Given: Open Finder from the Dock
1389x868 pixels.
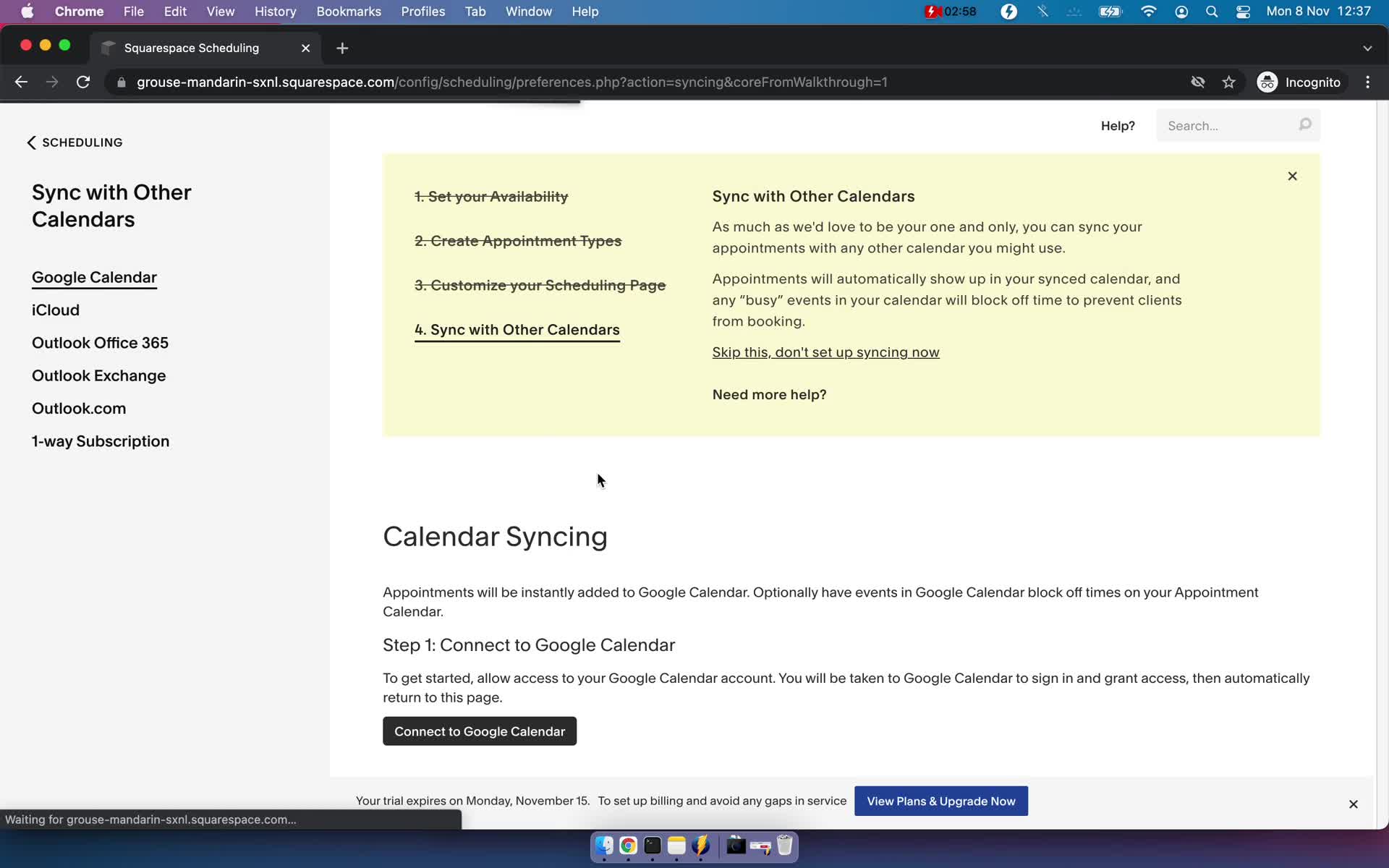Looking at the screenshot, I should click(604, 846).
